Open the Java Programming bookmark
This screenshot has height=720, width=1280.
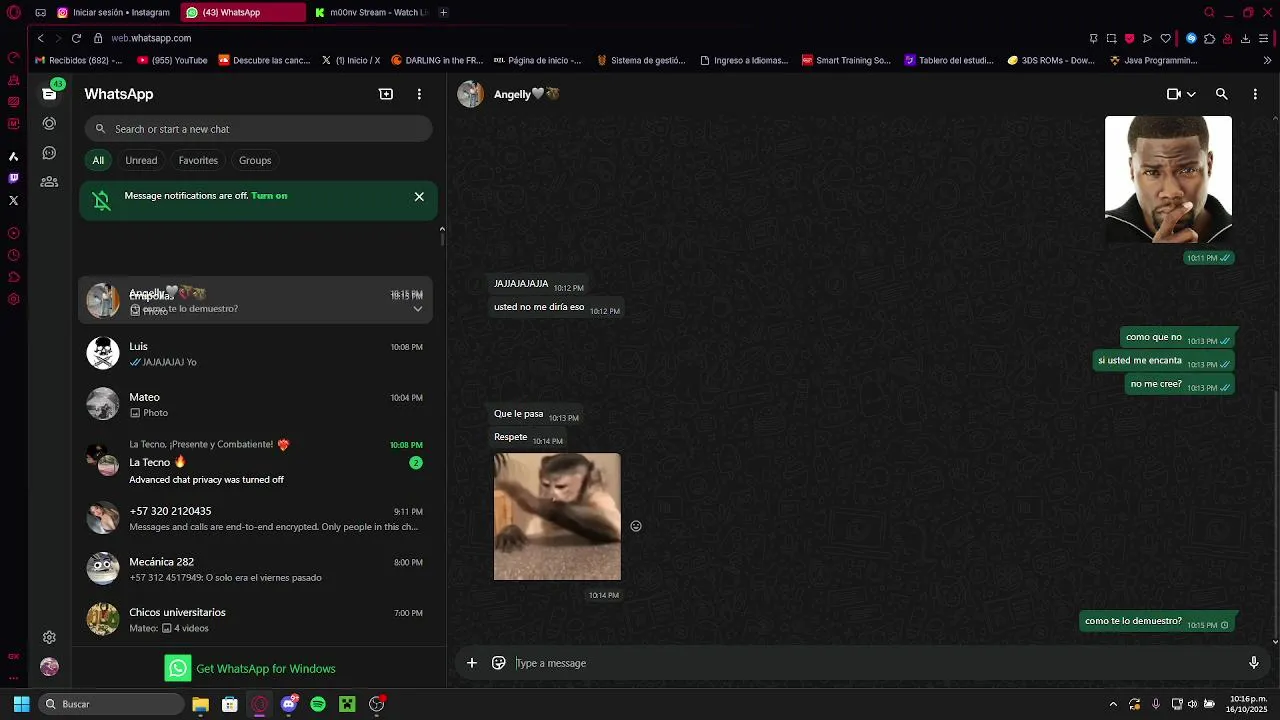1153,60
